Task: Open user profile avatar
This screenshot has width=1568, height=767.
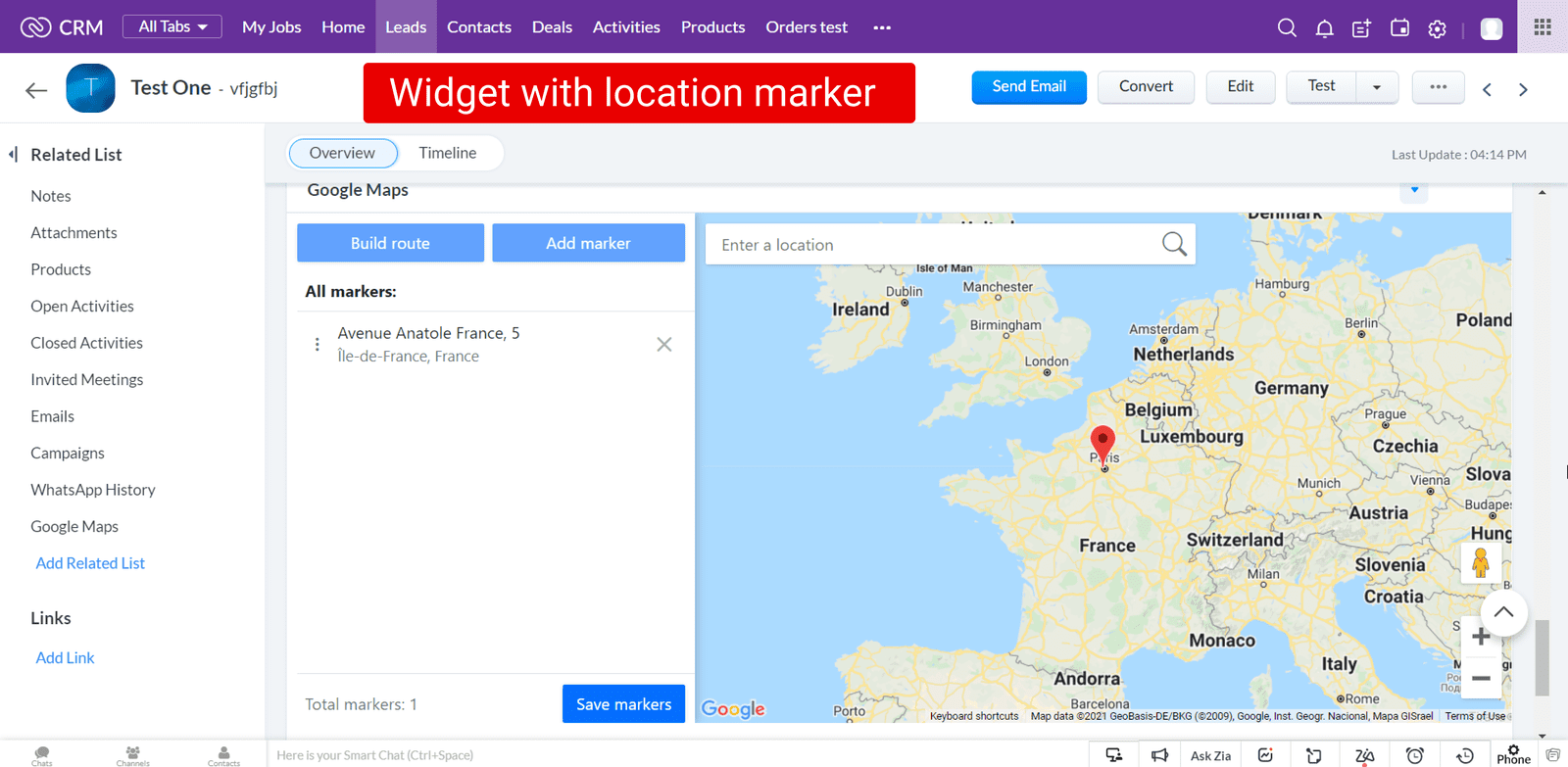Action: point(1492,28)
